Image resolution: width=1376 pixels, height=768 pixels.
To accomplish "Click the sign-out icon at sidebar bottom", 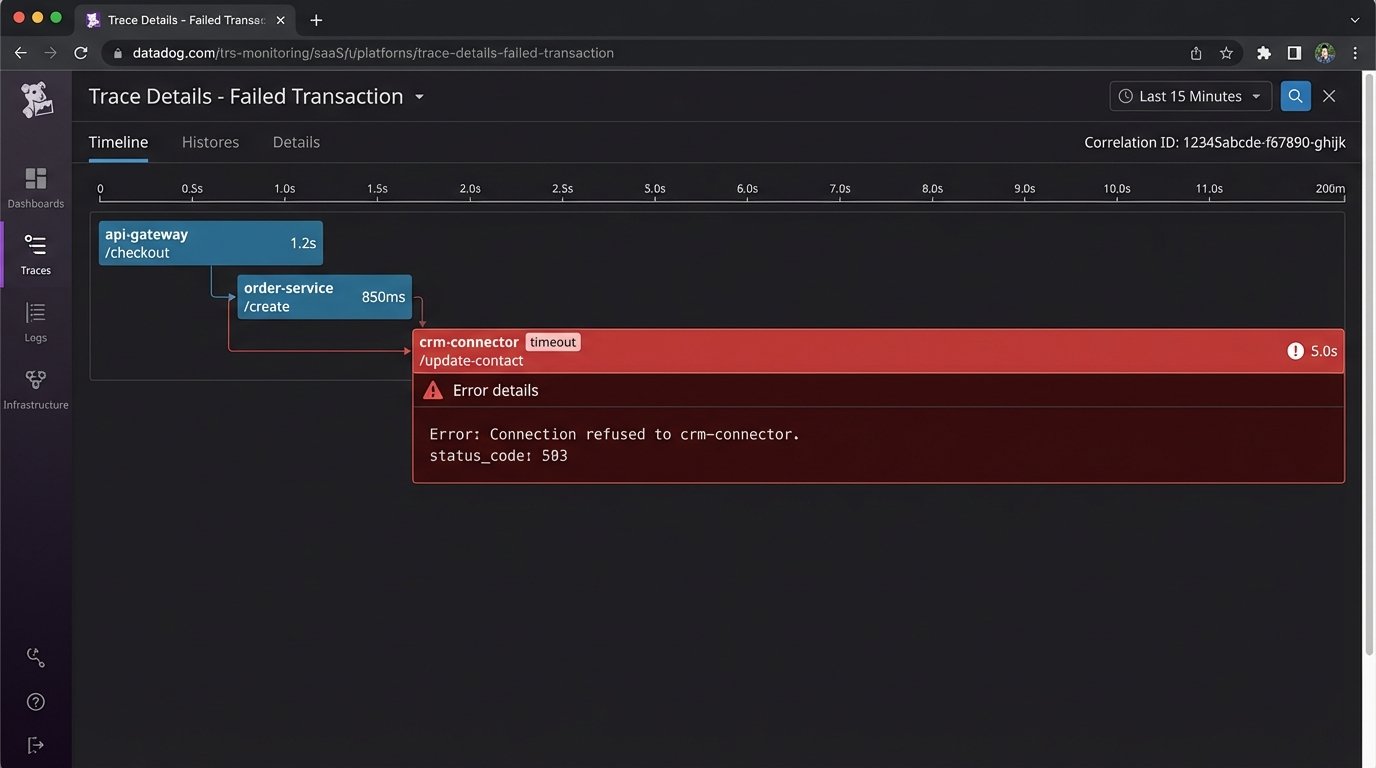I will 35,744.
